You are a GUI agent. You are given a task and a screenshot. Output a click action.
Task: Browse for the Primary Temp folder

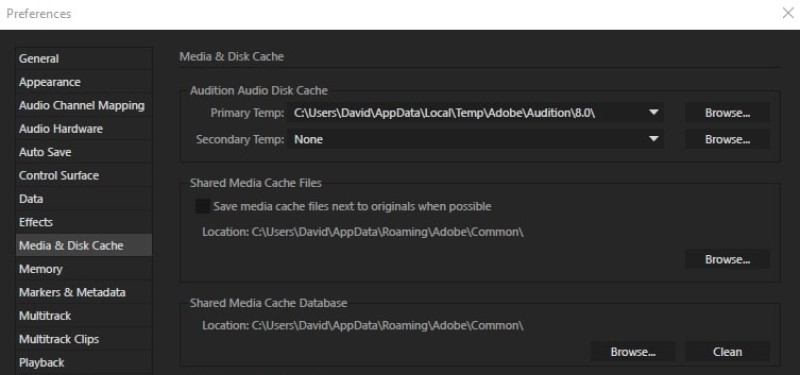click(727, 113)
